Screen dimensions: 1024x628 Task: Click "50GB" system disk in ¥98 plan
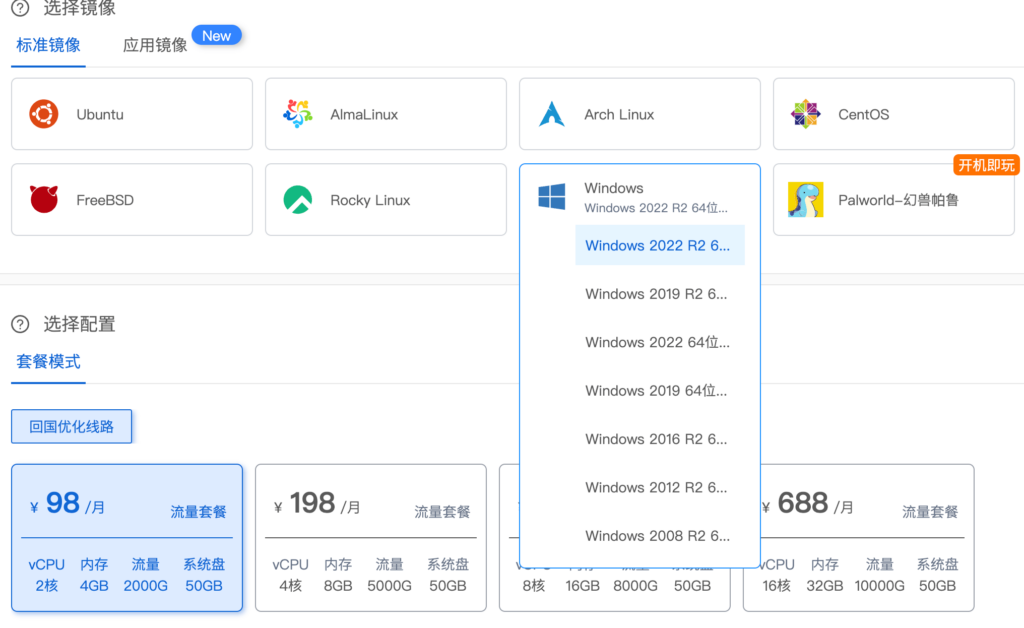coord(204,586)
